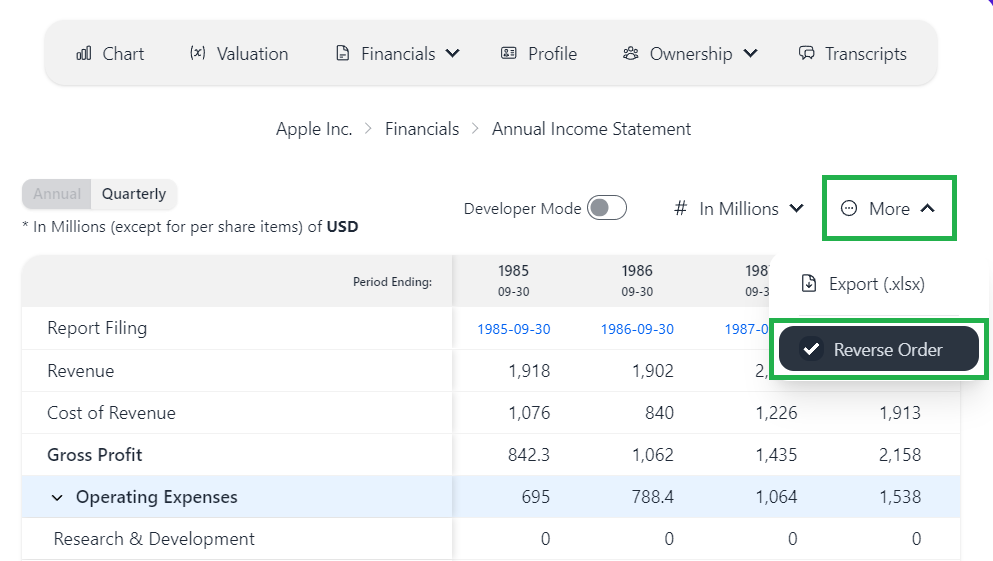This screenshot has height=561, width=993.
Task: Switch to the Quarterly view
Action: coord(134,194)
